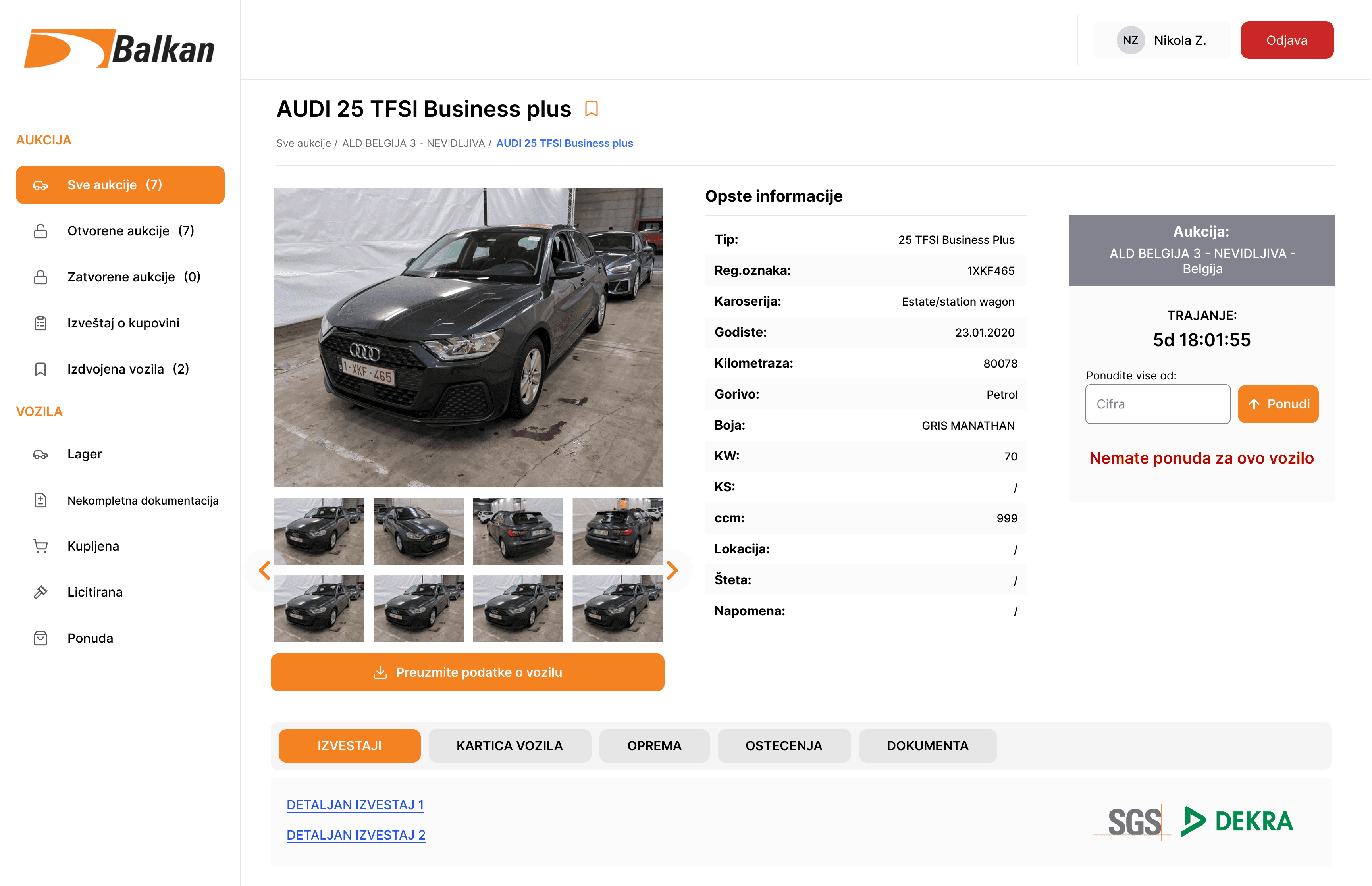Screen dimensions: 1372x886
Task: Open Licitirana vehicles
Action: click(120, 593)
